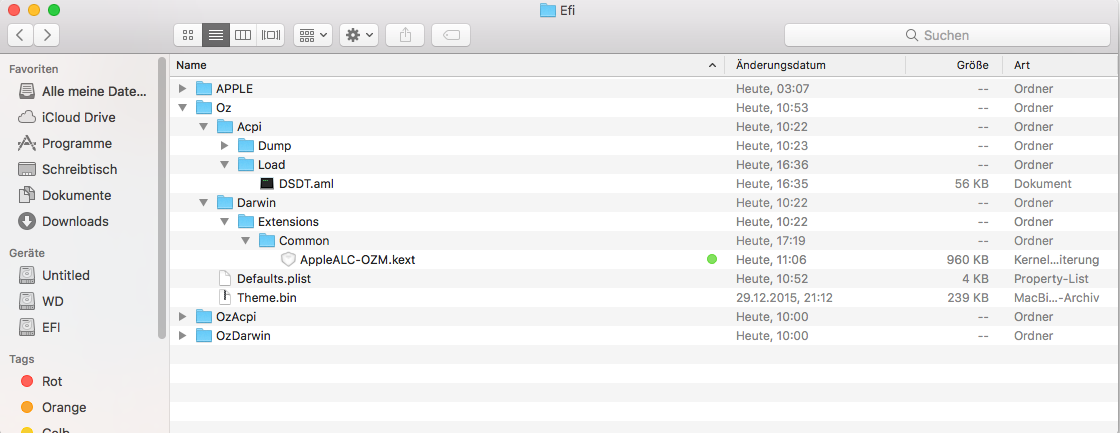
Task: Select the OzDarwin folder name
Action: pos(244,335)
